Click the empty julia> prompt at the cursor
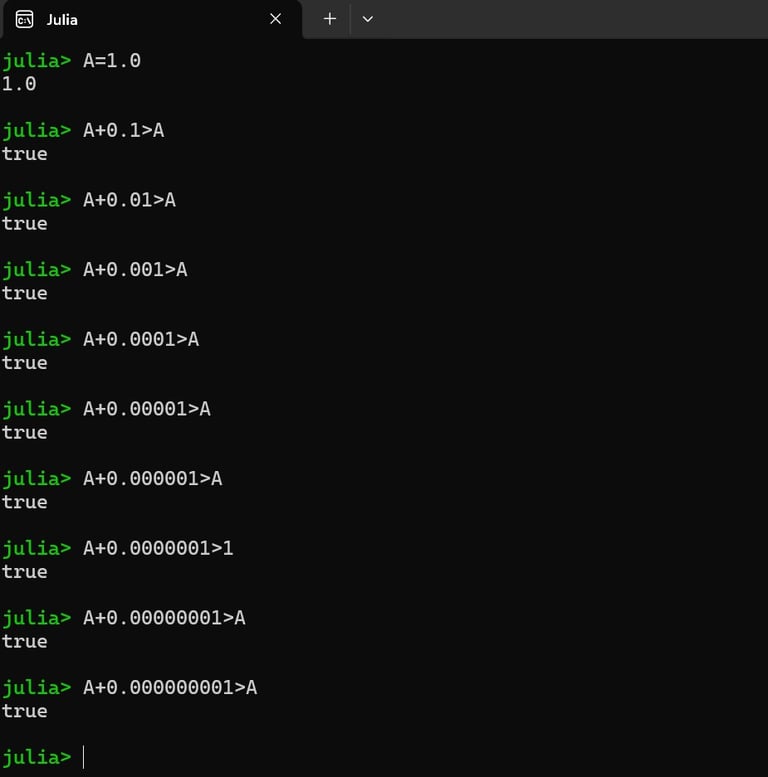Image resolution: width=768 pixels, height=777 pixels. pyautogui.click(x=37, y=758)
